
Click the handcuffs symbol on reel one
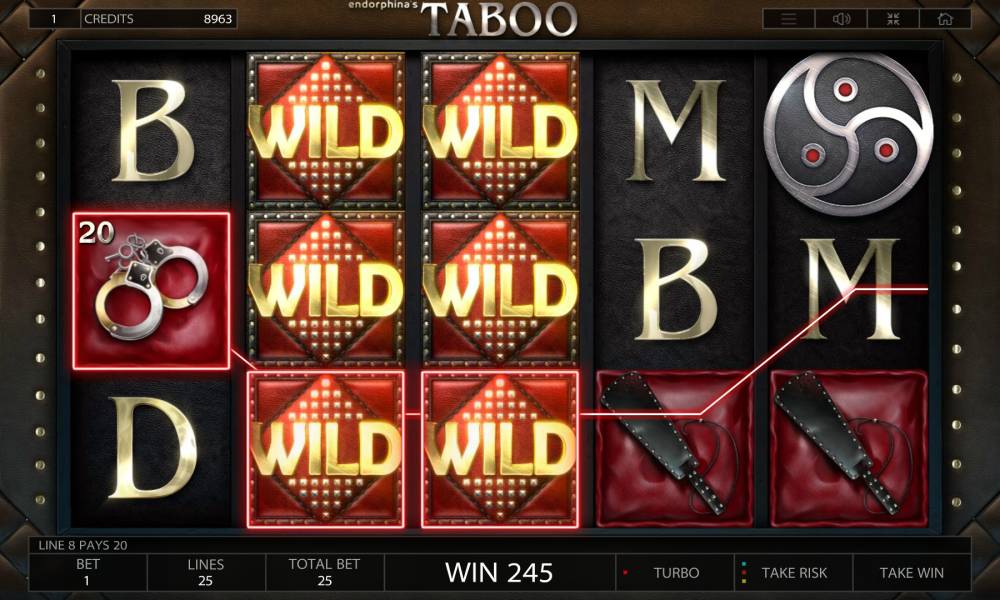151,291
